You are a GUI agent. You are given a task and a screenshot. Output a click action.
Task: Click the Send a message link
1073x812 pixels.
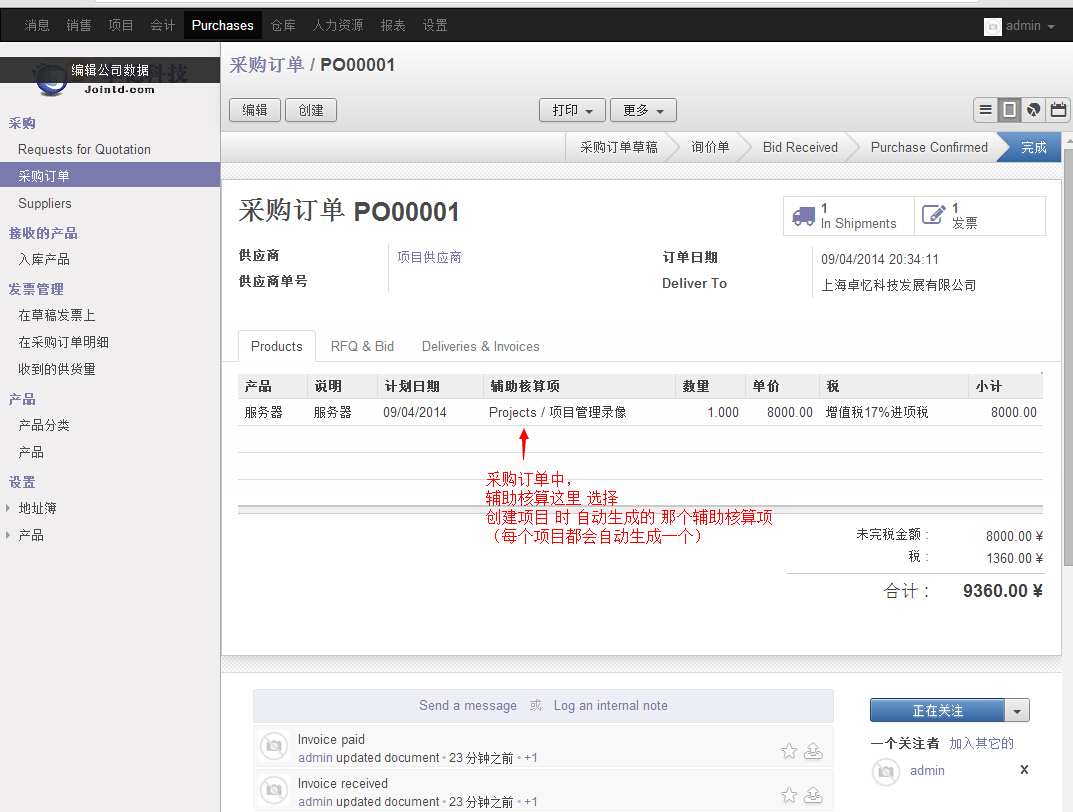[x=468, y=705]
